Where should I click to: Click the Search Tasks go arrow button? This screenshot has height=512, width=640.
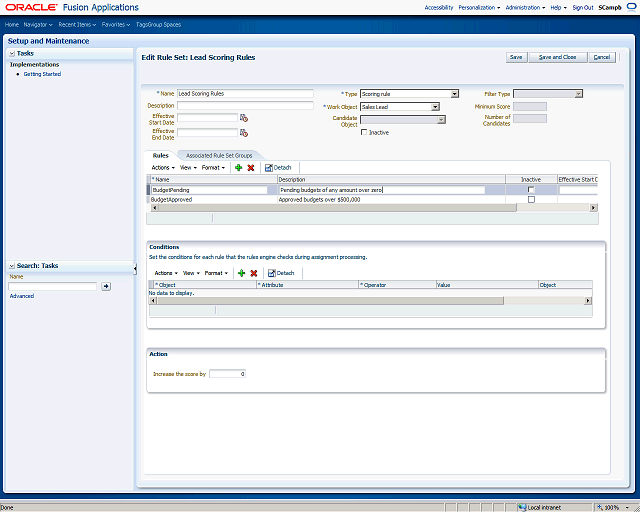point(106,286)
